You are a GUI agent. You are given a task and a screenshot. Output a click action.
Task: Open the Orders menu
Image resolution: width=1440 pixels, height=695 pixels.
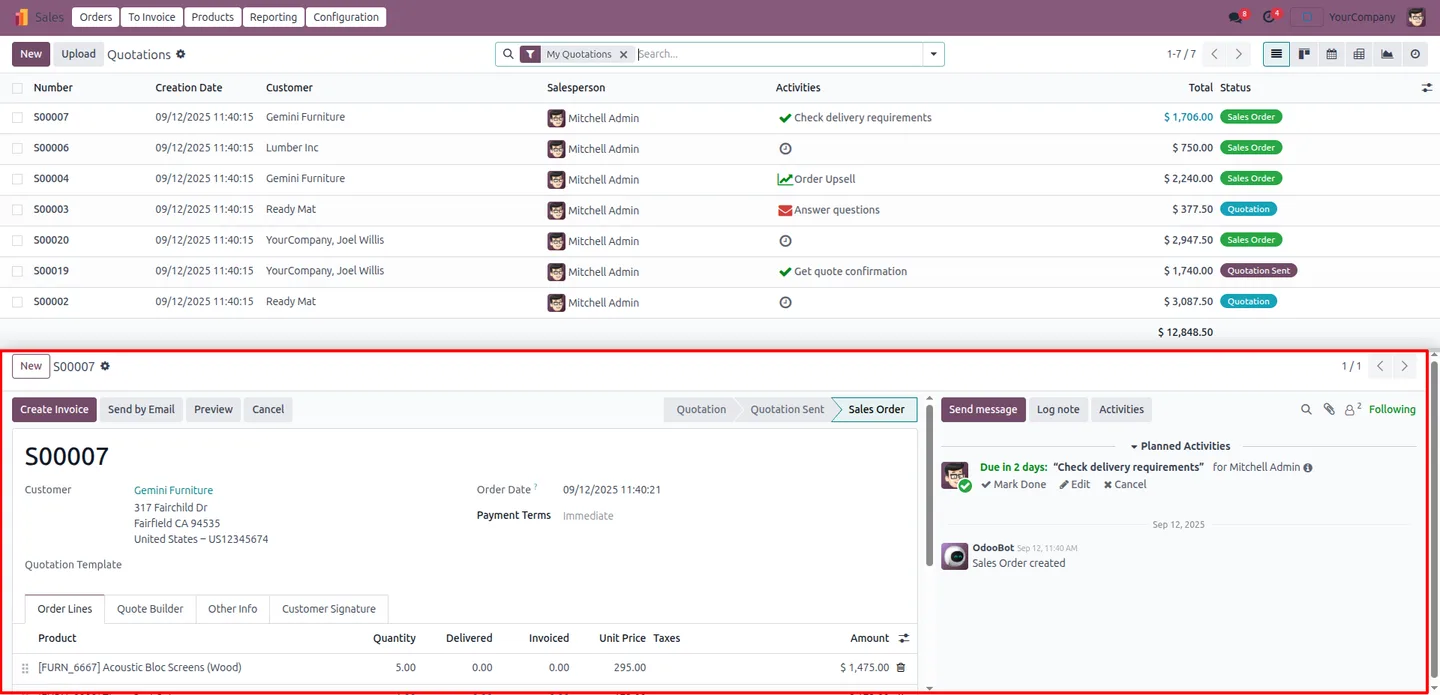pyautogui.click(x=96, y=17)
